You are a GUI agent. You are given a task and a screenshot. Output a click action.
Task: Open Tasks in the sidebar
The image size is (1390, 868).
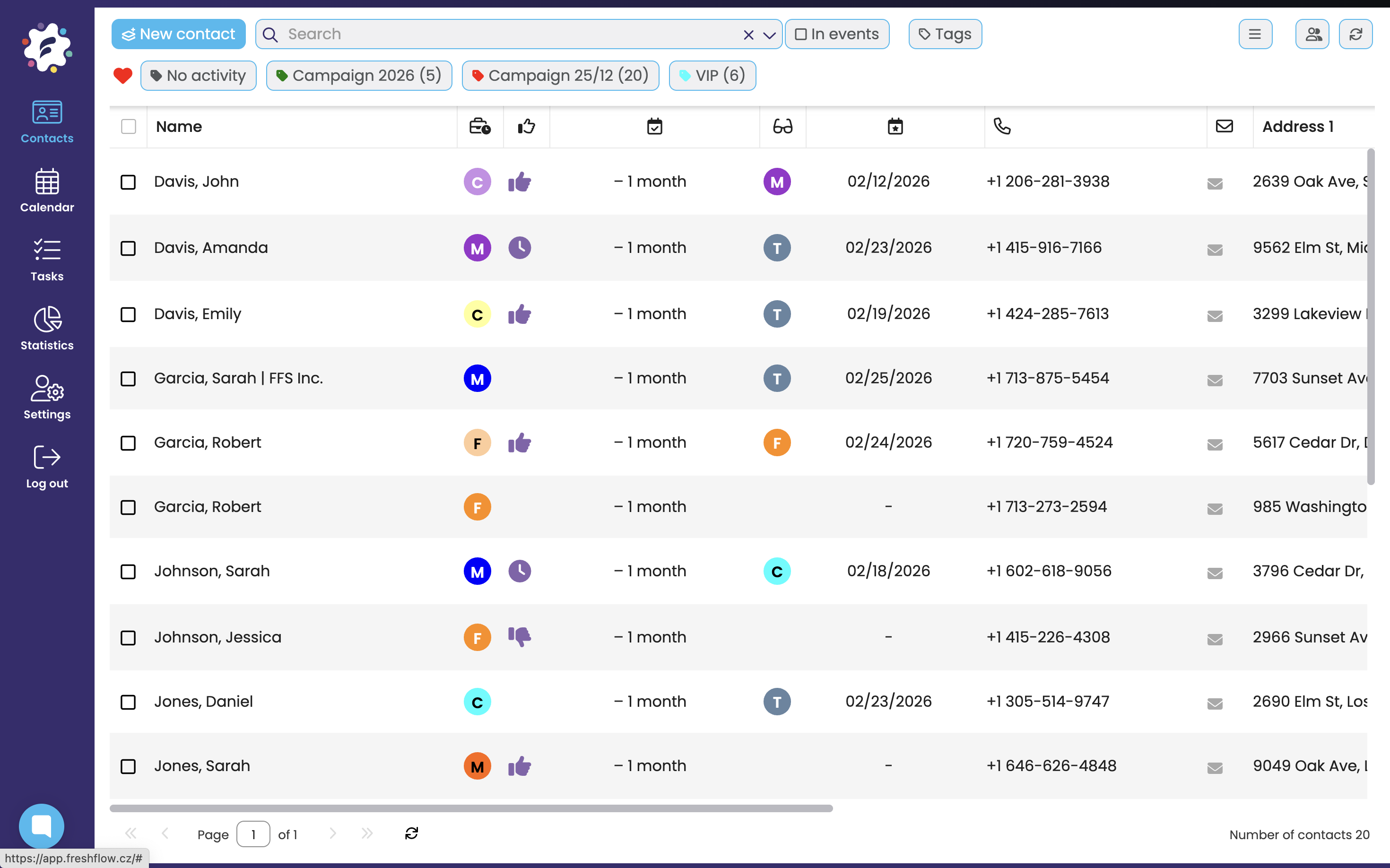pyautogui.click(x=47, y=260)
